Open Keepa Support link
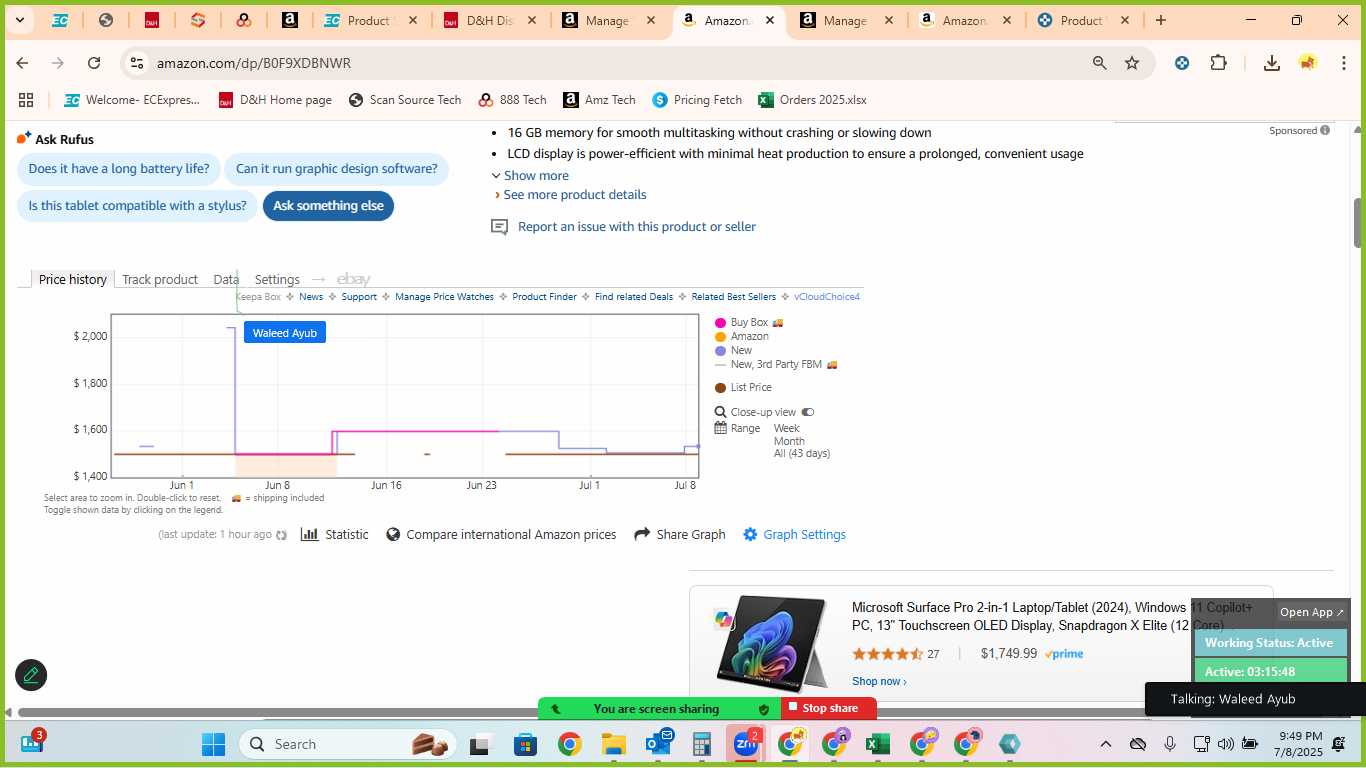 [x=359, y=297]
